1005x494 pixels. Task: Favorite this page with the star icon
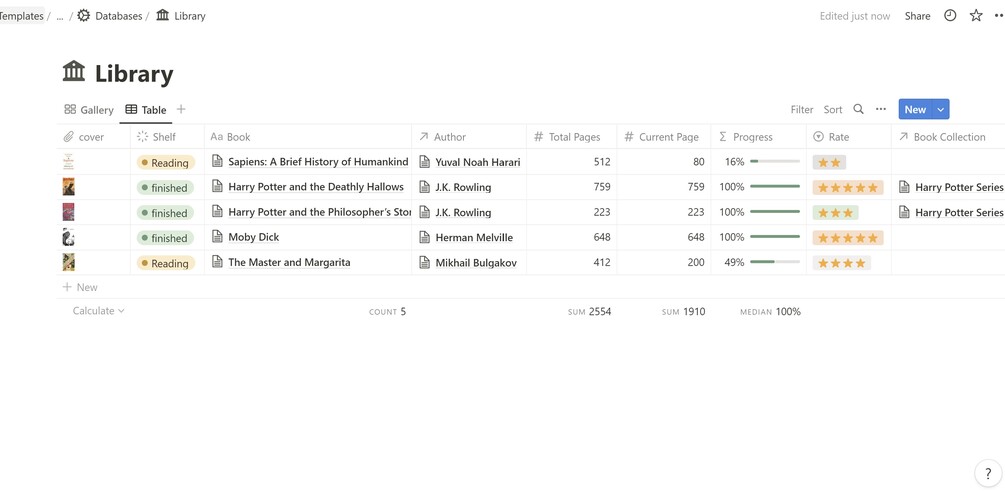976,16
